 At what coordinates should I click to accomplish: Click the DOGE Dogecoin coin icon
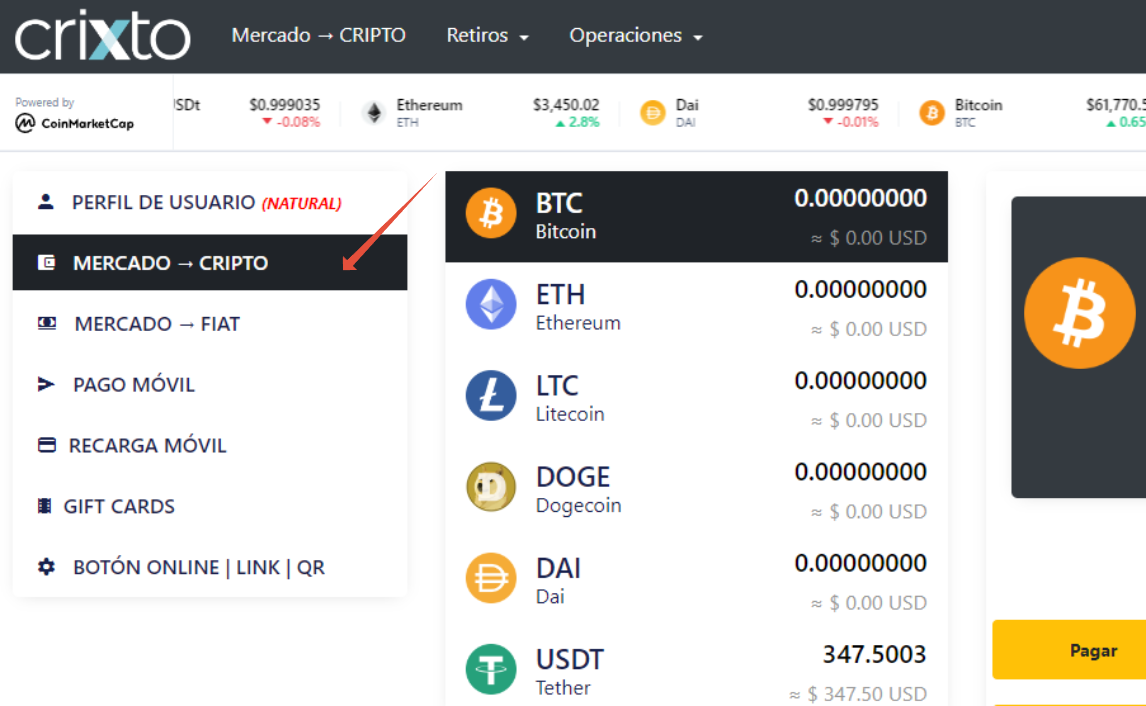491,487
